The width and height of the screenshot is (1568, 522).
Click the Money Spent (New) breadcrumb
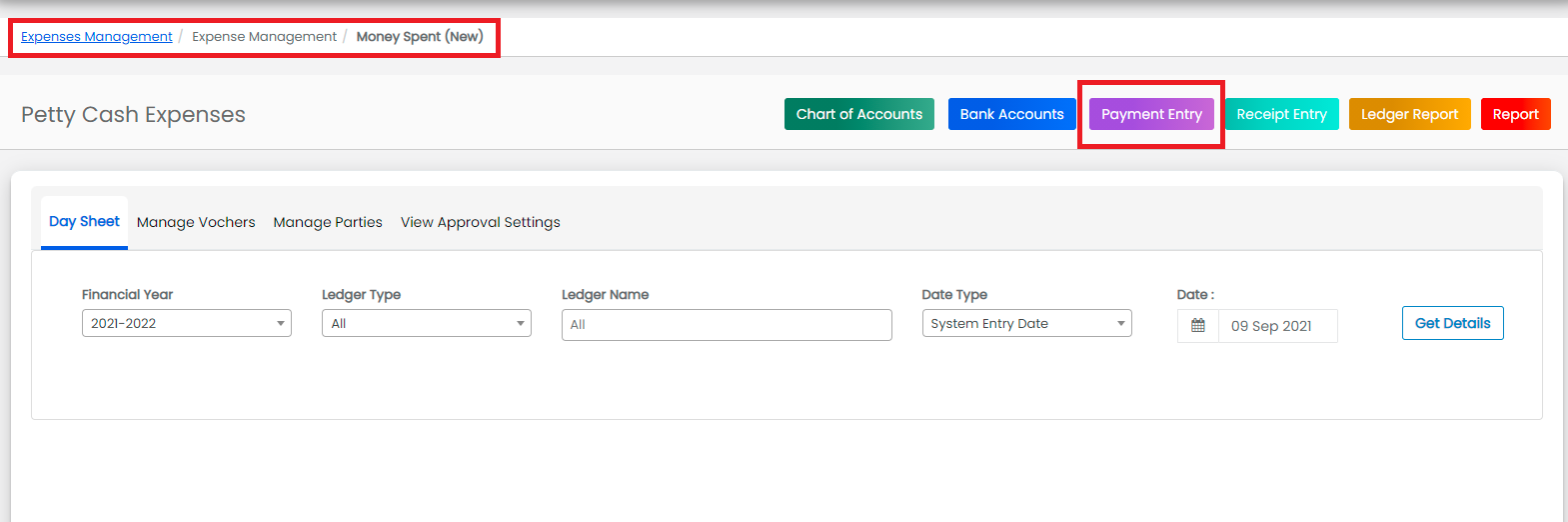420,36
